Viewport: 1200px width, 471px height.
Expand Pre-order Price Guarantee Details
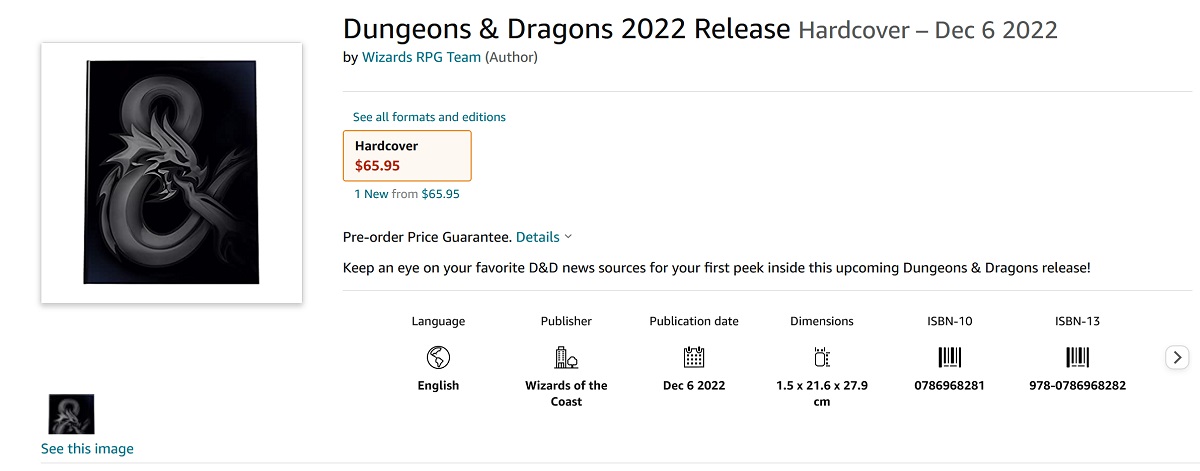point(544,237)
